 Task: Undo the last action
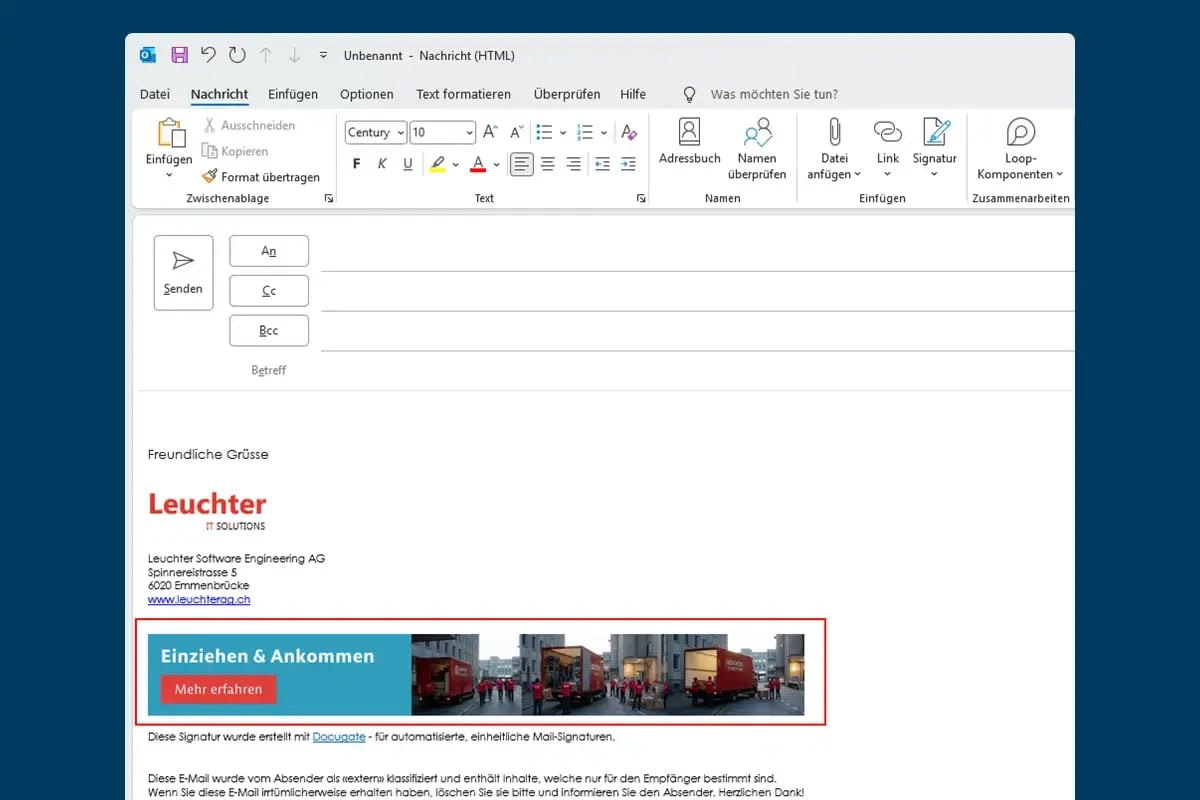coord(208,55)
